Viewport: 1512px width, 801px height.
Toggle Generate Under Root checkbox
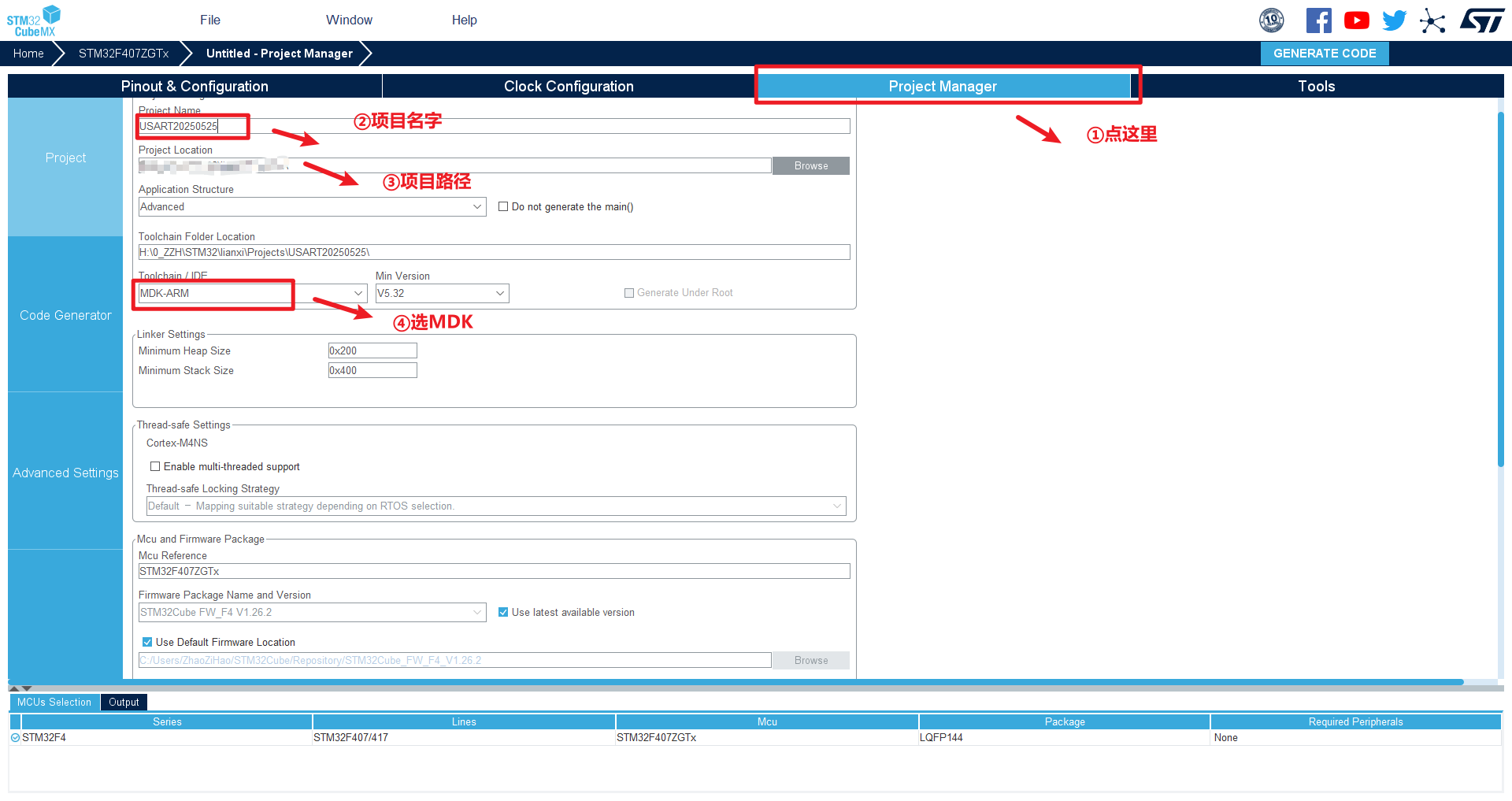(629, 293)
